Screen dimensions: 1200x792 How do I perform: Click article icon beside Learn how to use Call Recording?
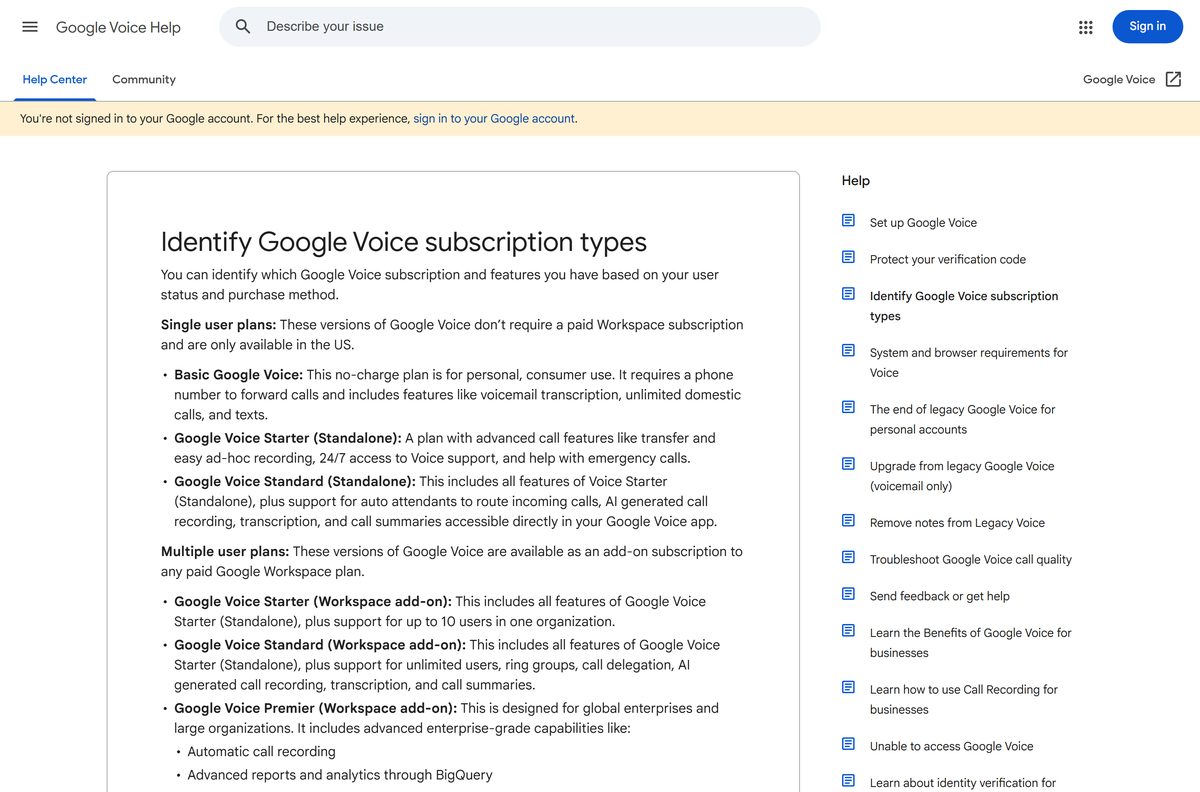click(848, 688)
